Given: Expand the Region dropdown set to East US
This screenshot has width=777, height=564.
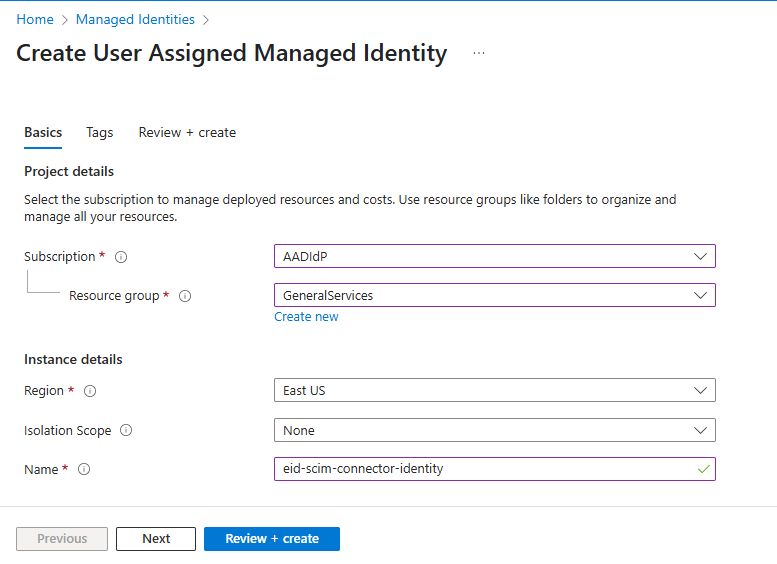Looking at the screenshot, I should point(494,390).
